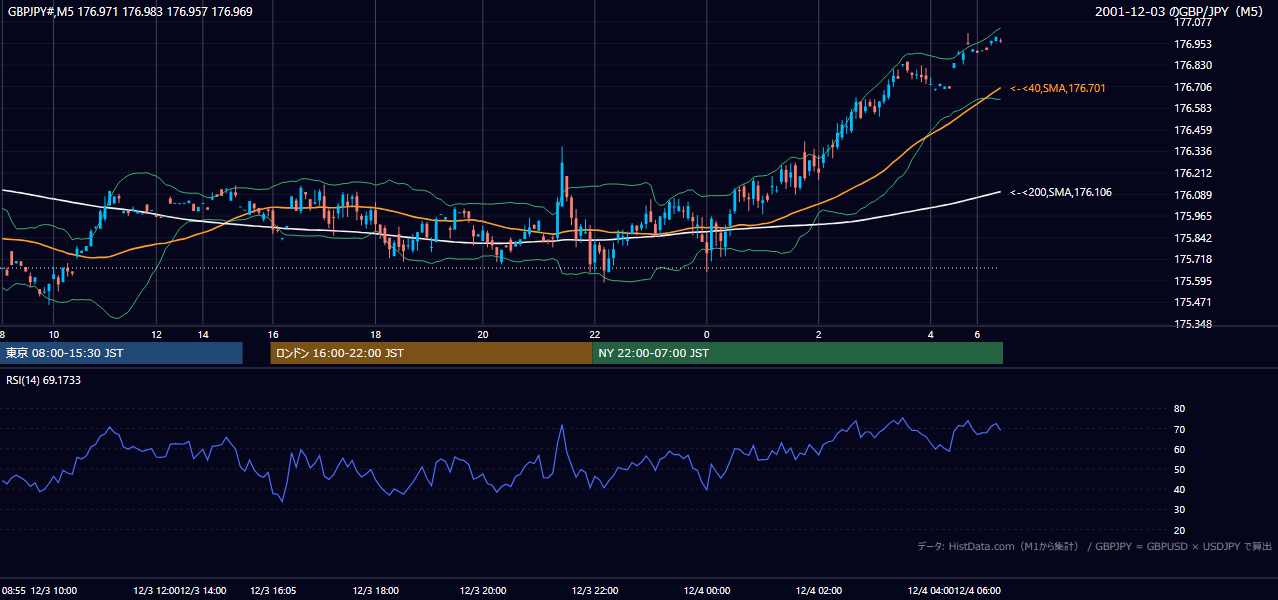Click price axis value 176.459
The image size is (1278, 600).
(1193, 131)
